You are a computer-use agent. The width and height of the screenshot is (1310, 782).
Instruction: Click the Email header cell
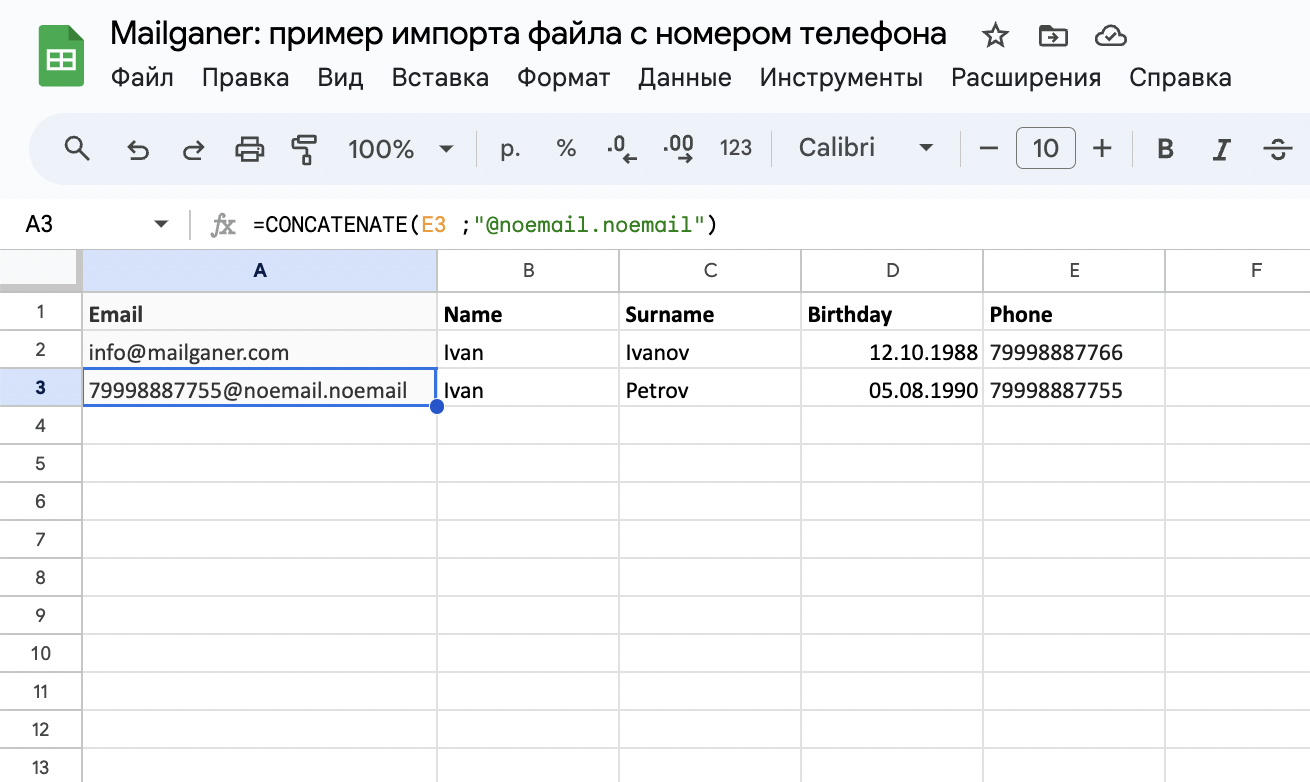coord(260,313)
